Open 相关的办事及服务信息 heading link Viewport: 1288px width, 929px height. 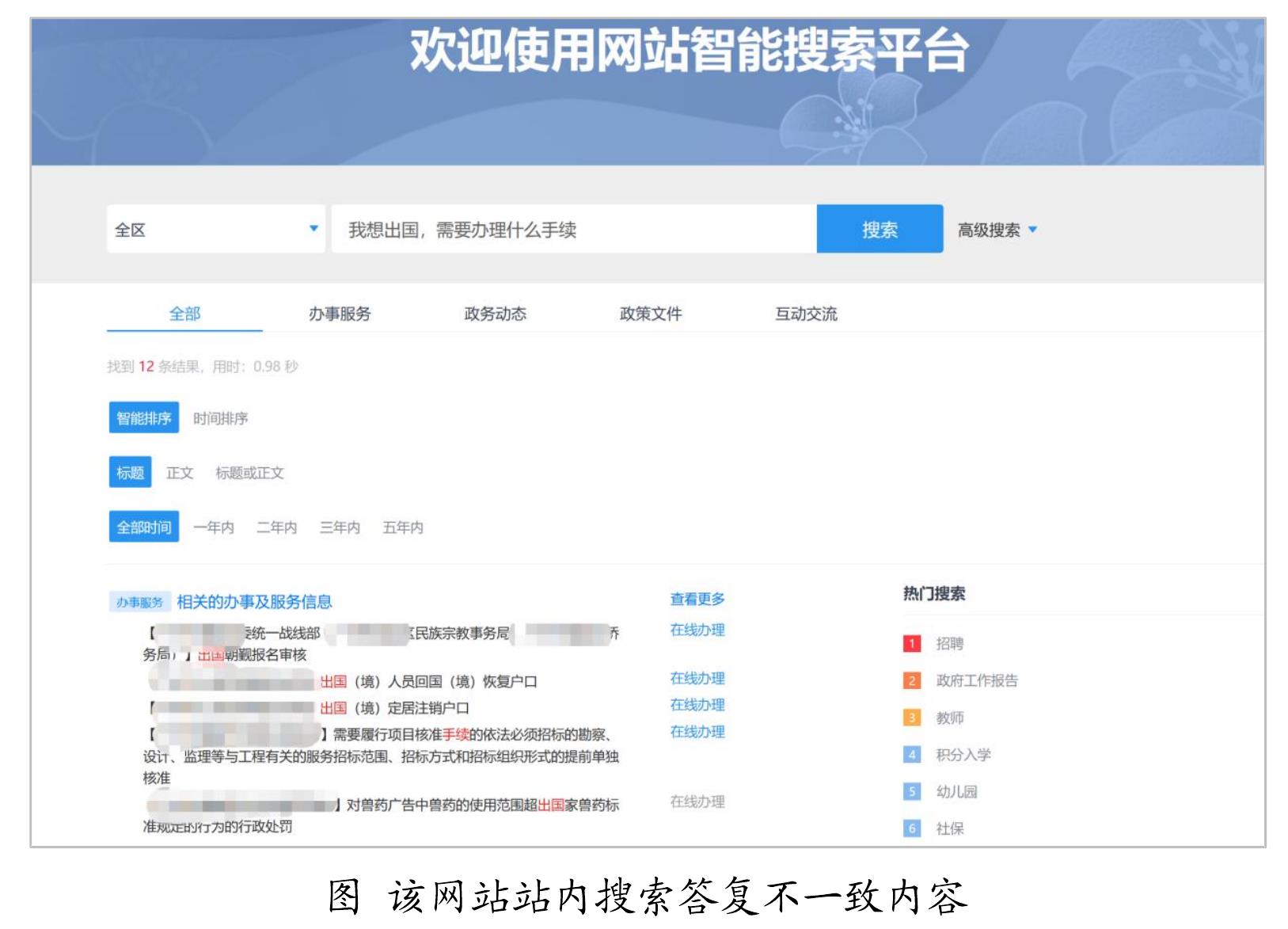254,602
